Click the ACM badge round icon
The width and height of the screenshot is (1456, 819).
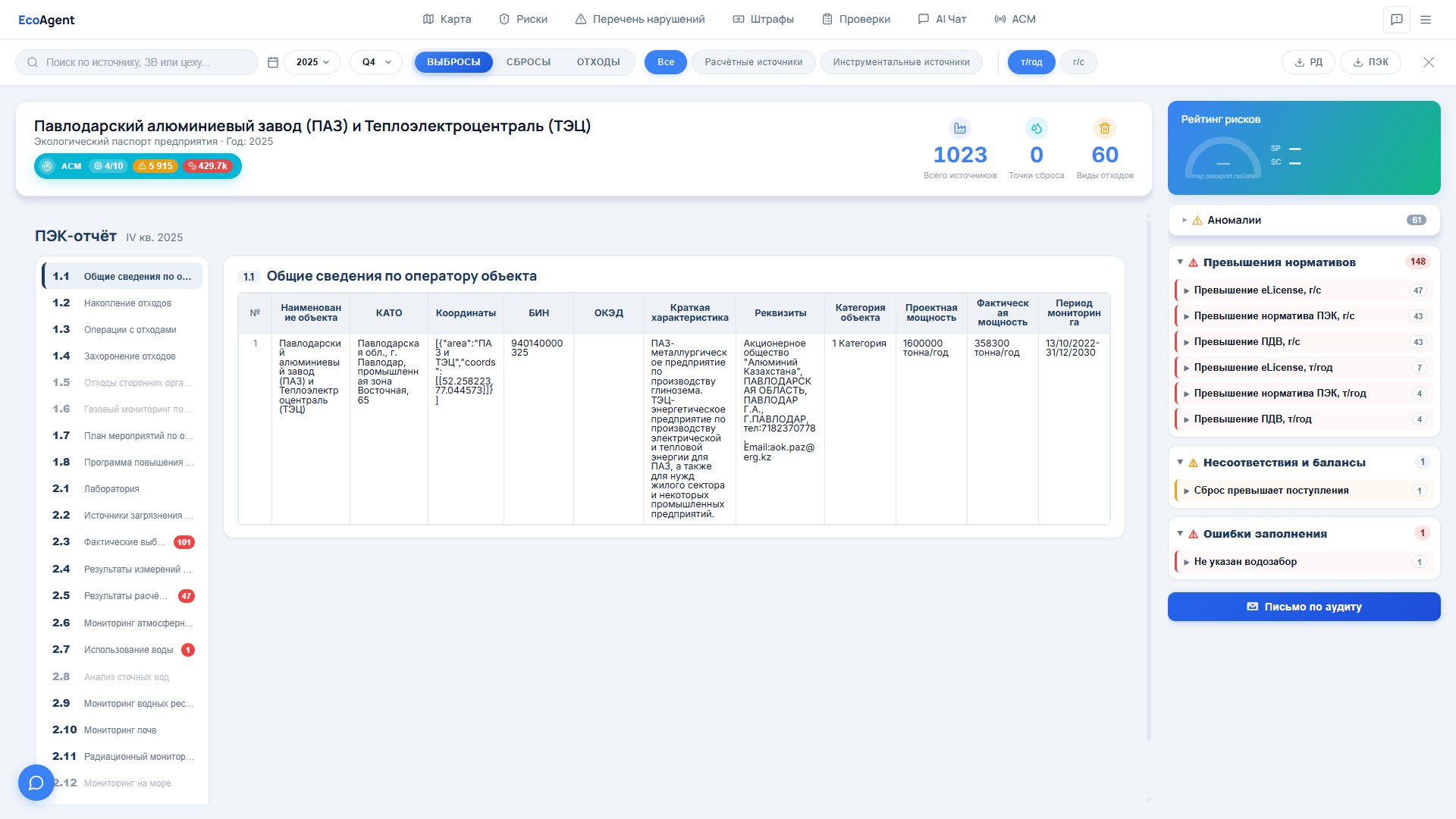point(47,166)
